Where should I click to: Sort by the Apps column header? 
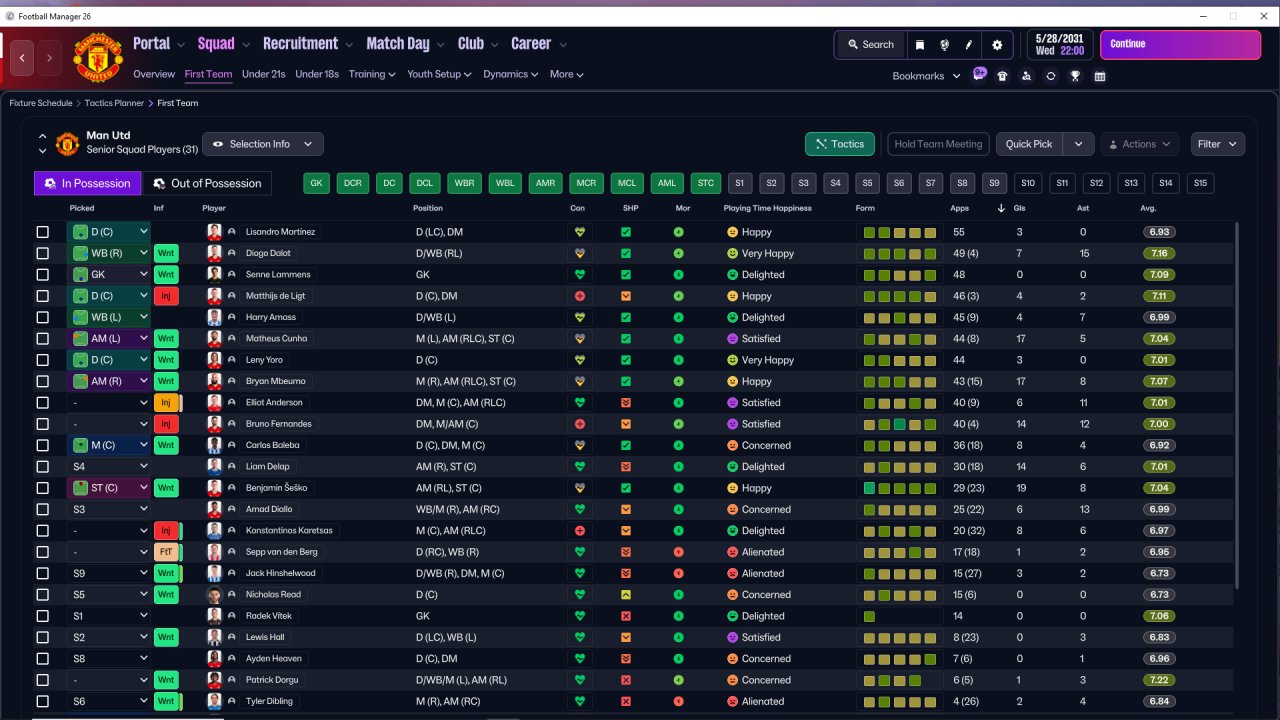[x=959, y=208]
